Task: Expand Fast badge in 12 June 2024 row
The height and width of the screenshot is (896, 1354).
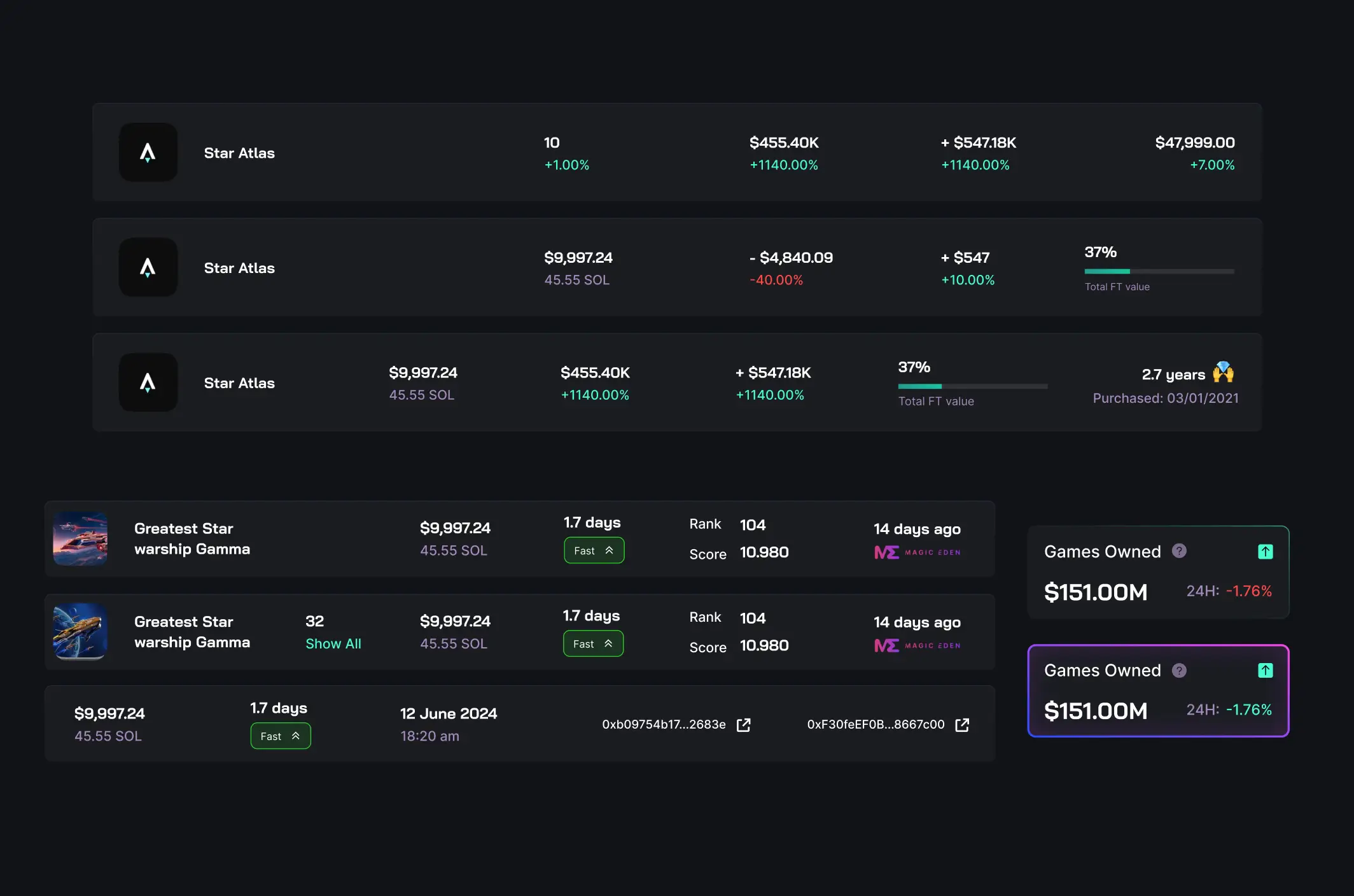Action: point(281,736)
